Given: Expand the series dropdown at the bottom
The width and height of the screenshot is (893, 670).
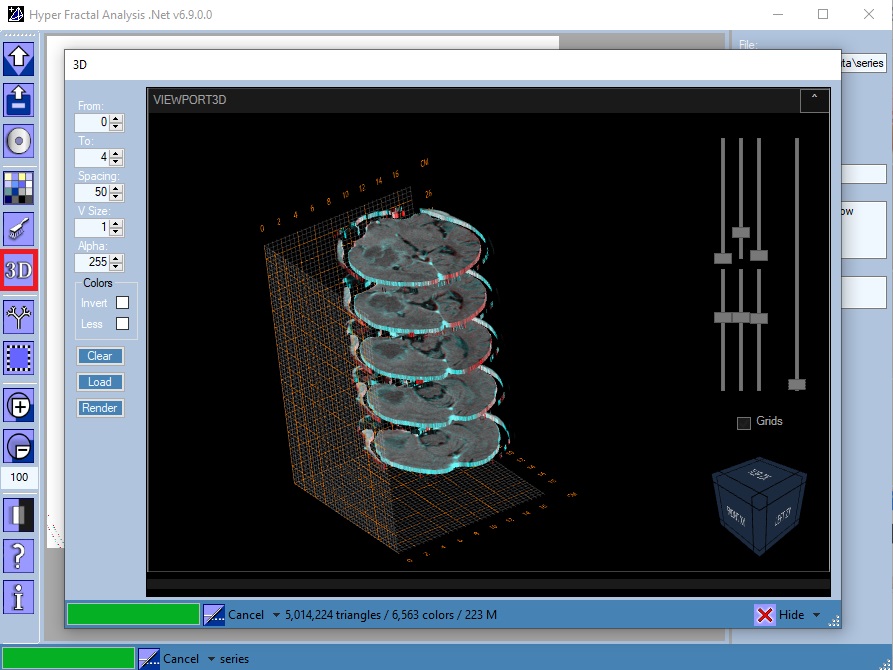Looking at the screenshot, I should click(x=212, y=659).
